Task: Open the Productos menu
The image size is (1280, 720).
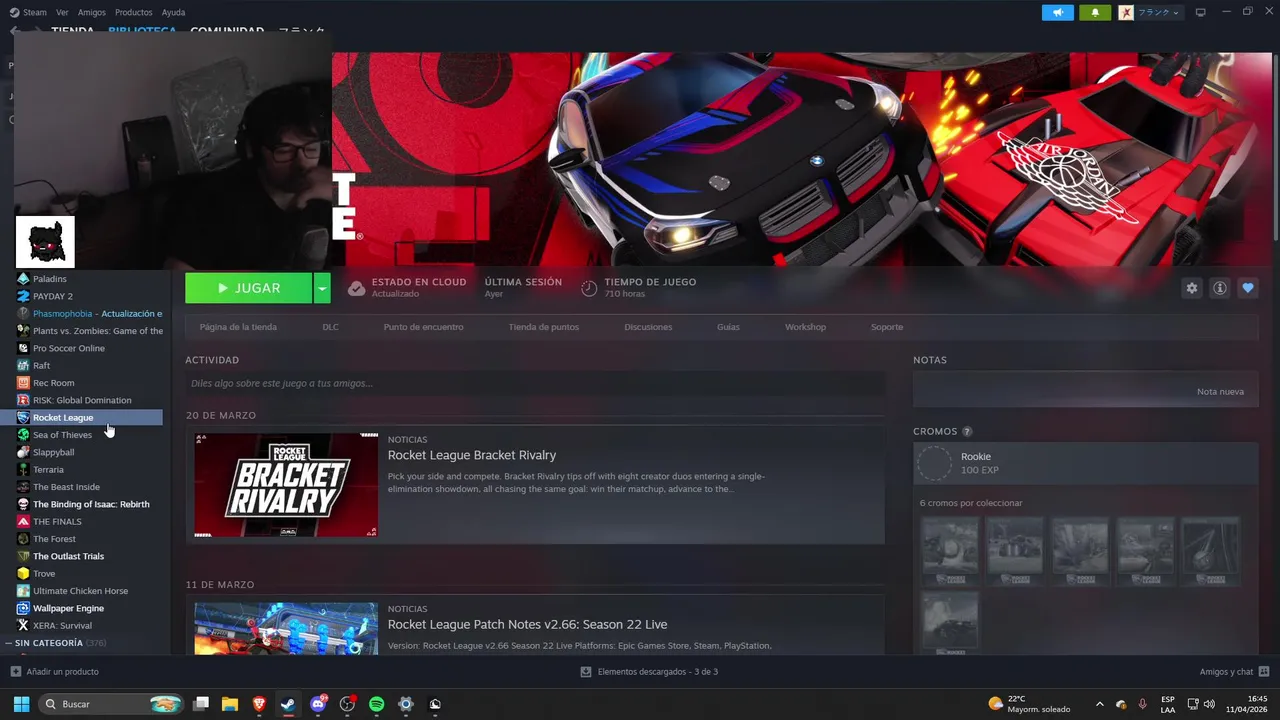Action: coord(134,12)
